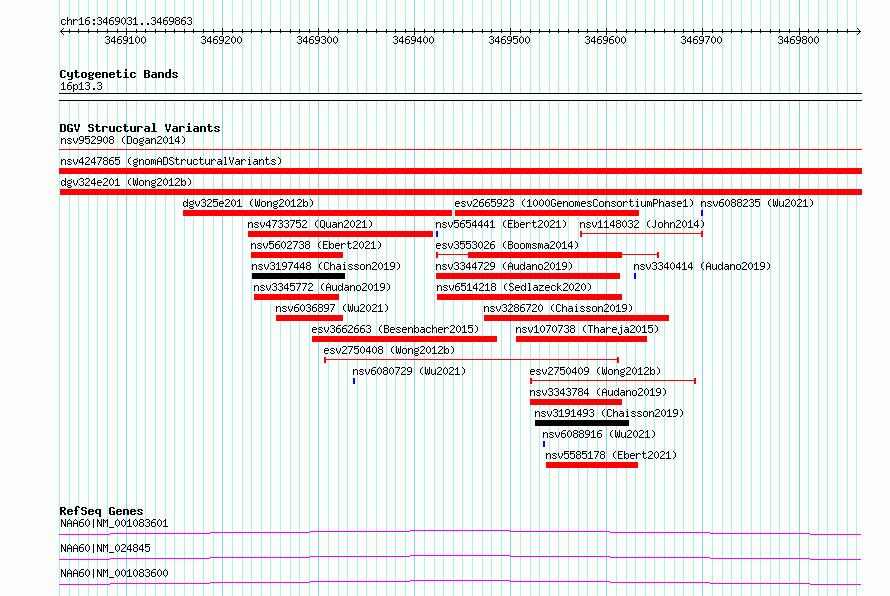This screenshot has height=596, width=890.
Task: Click the black bar under nsv3197448
Action: point(299,276)
